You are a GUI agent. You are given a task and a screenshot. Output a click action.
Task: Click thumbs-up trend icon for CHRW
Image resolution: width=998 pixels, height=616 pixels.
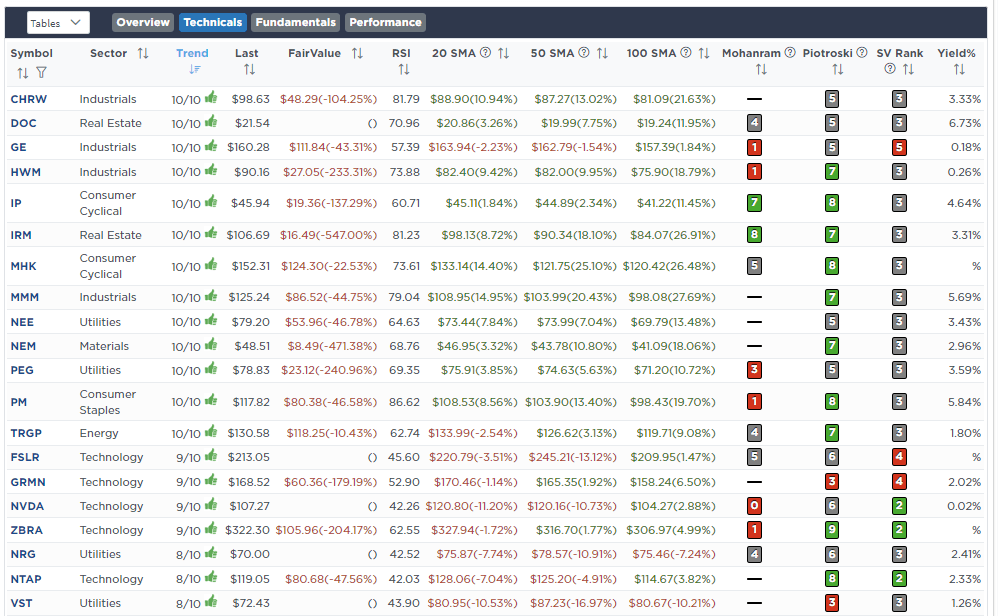(x=211, y=98)
